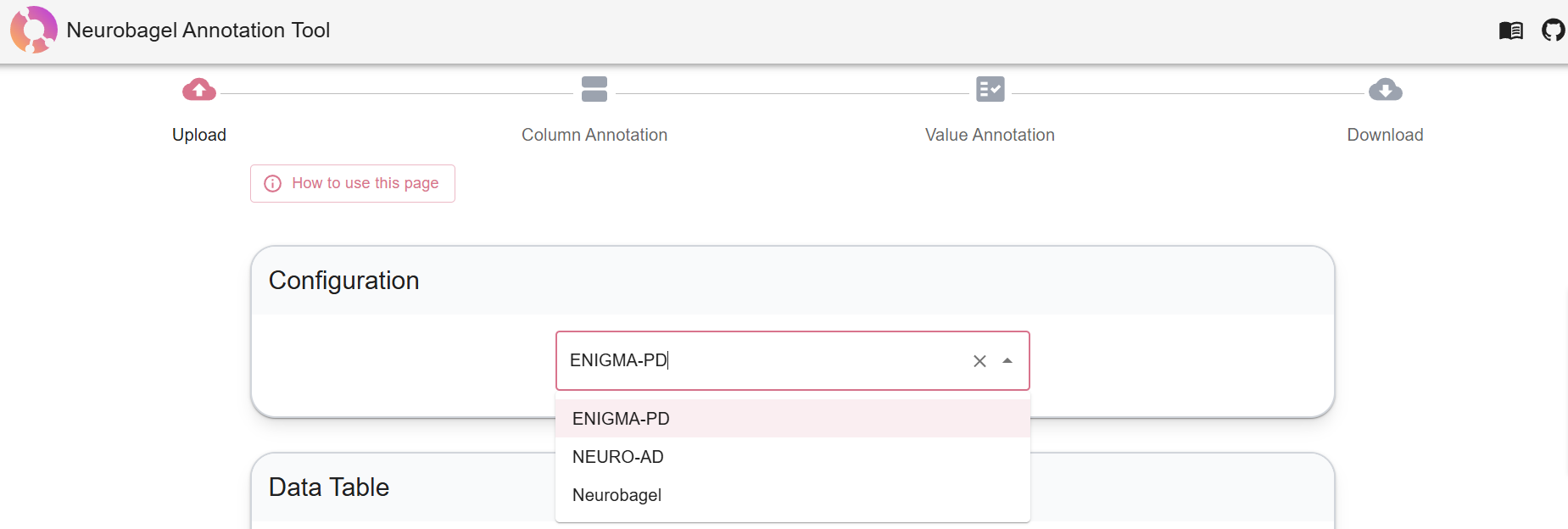Image resolution: width=1568 pixels, height=529 pixels.
Task: Go to the Download step label
Action: 1385,135
